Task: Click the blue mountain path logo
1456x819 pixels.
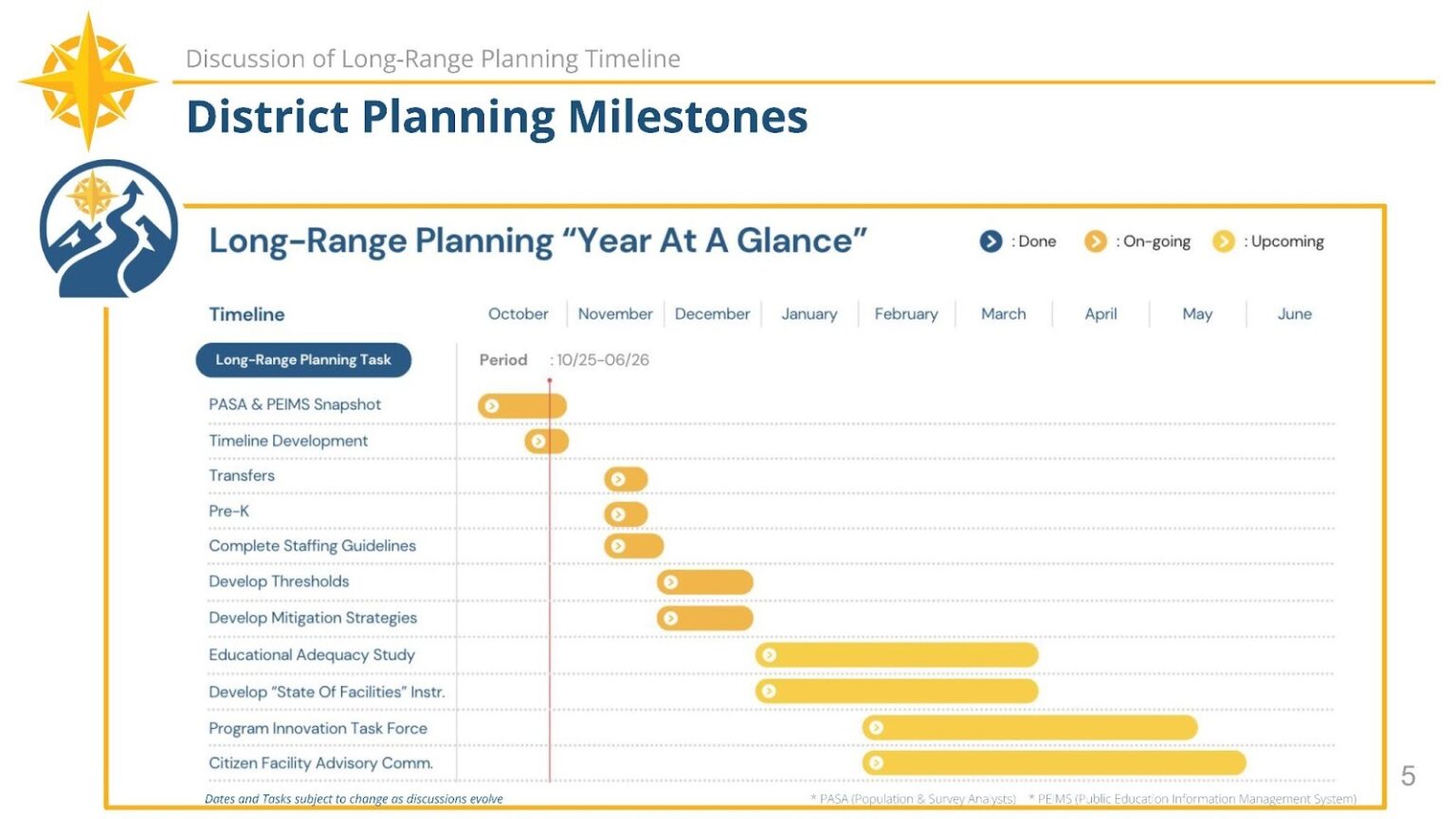Action: (108, 228)
